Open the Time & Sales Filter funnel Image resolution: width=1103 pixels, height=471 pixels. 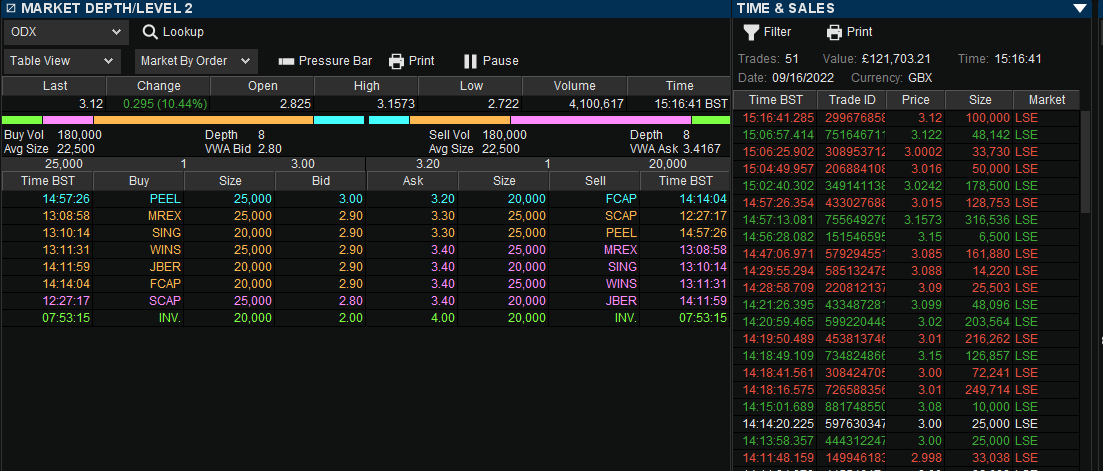751,32
